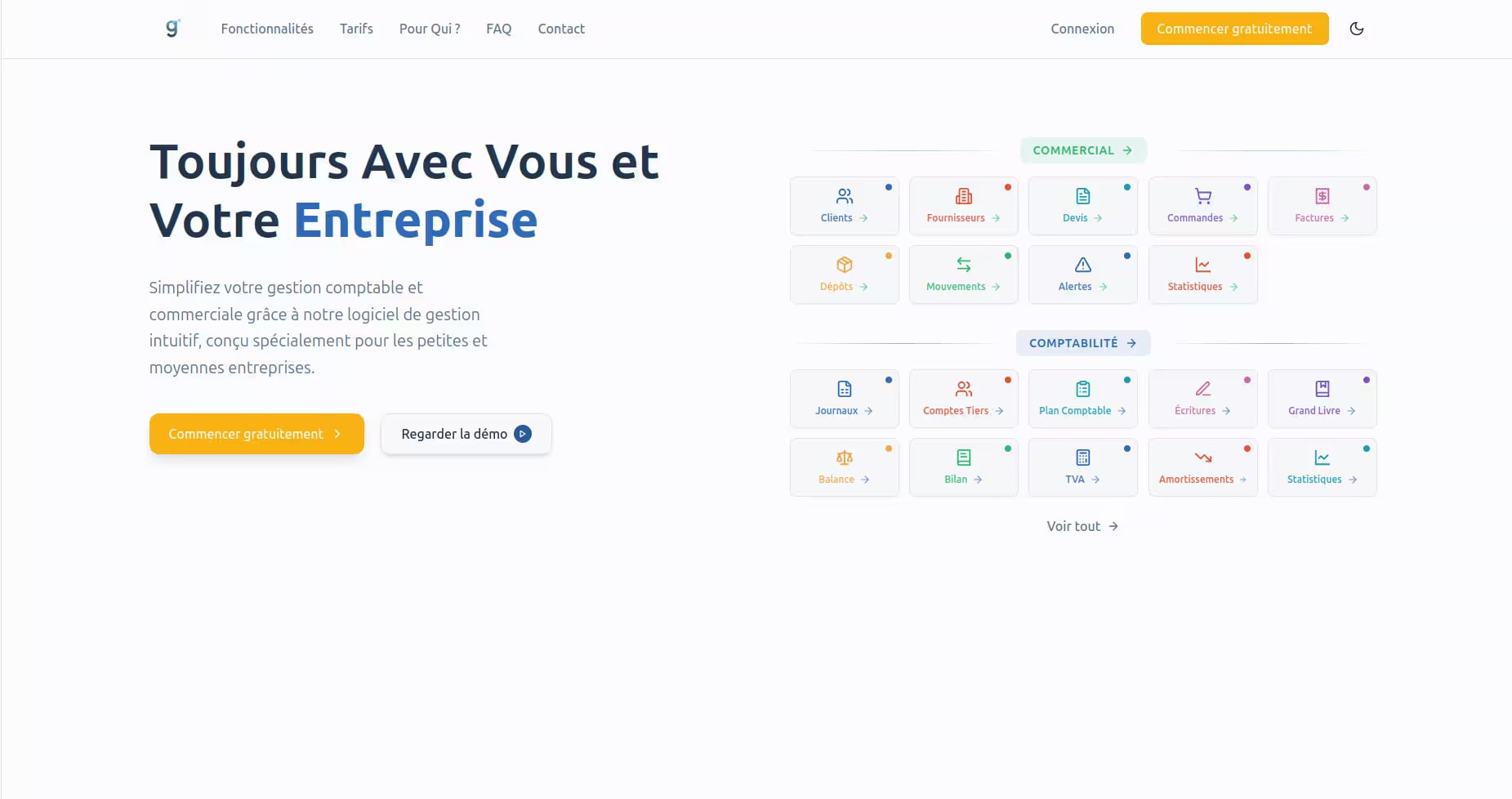This screenshot has width=1512, height=799.
Task: Click the Connexion login link
Action: click(x=1082, y=29)
